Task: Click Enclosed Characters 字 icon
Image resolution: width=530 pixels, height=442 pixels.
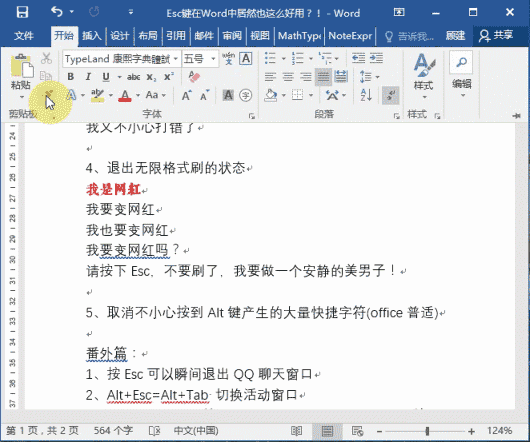Action: click(245, 95)
